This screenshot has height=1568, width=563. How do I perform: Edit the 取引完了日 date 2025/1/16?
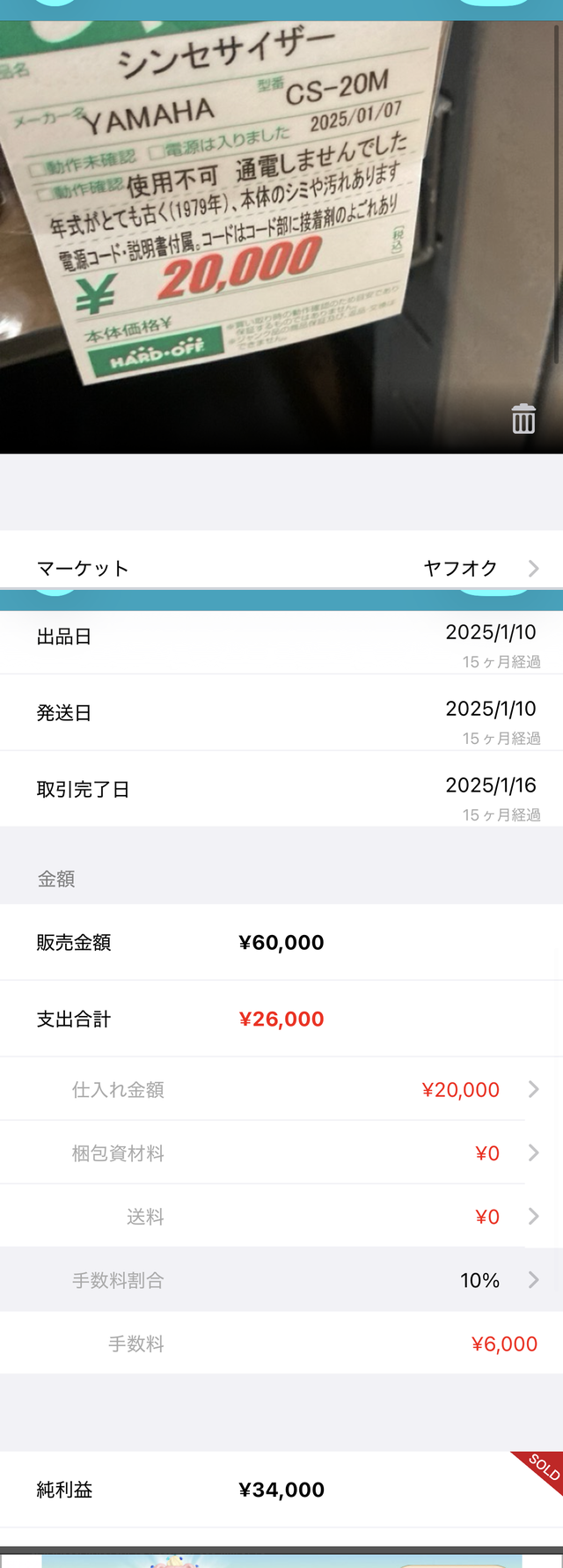click(490, 785)
